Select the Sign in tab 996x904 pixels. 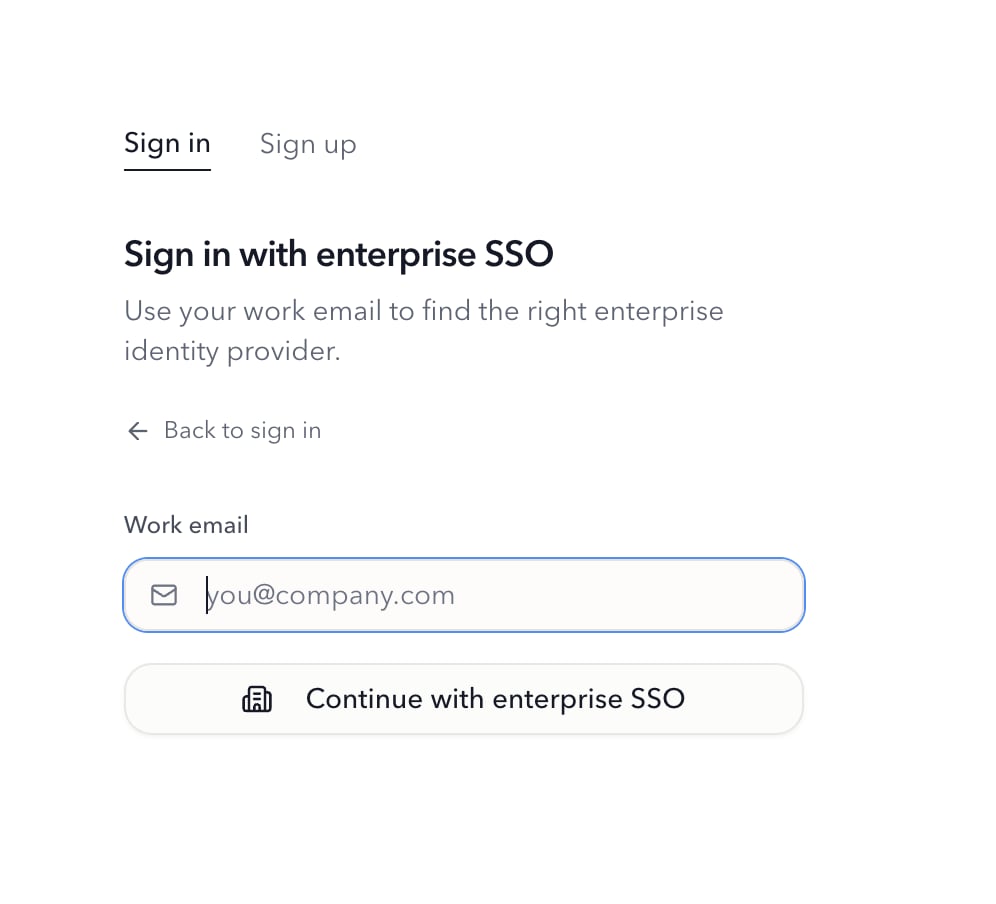tap(167, 144)
